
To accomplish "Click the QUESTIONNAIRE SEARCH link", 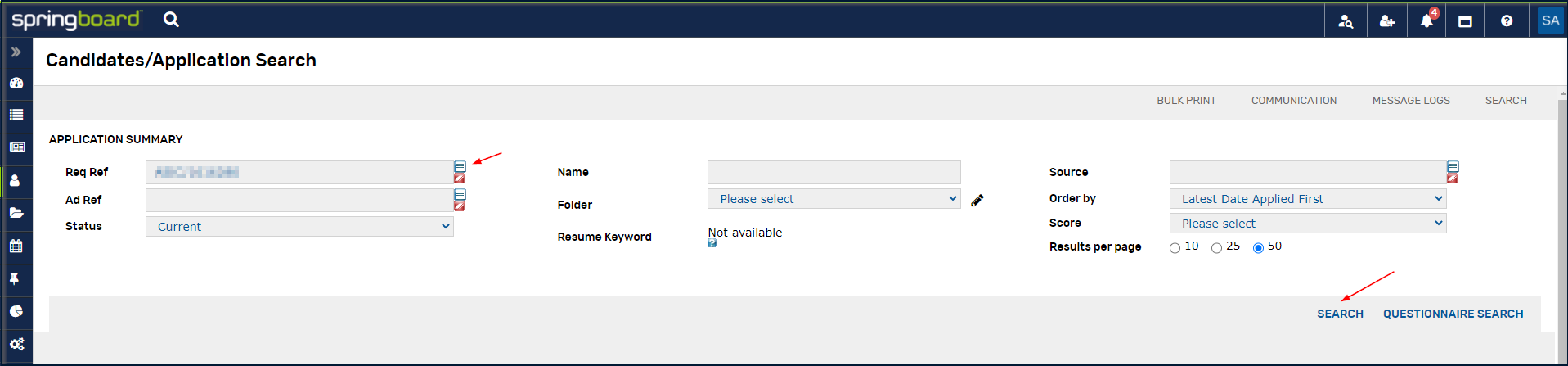I will coord(1453,314).
